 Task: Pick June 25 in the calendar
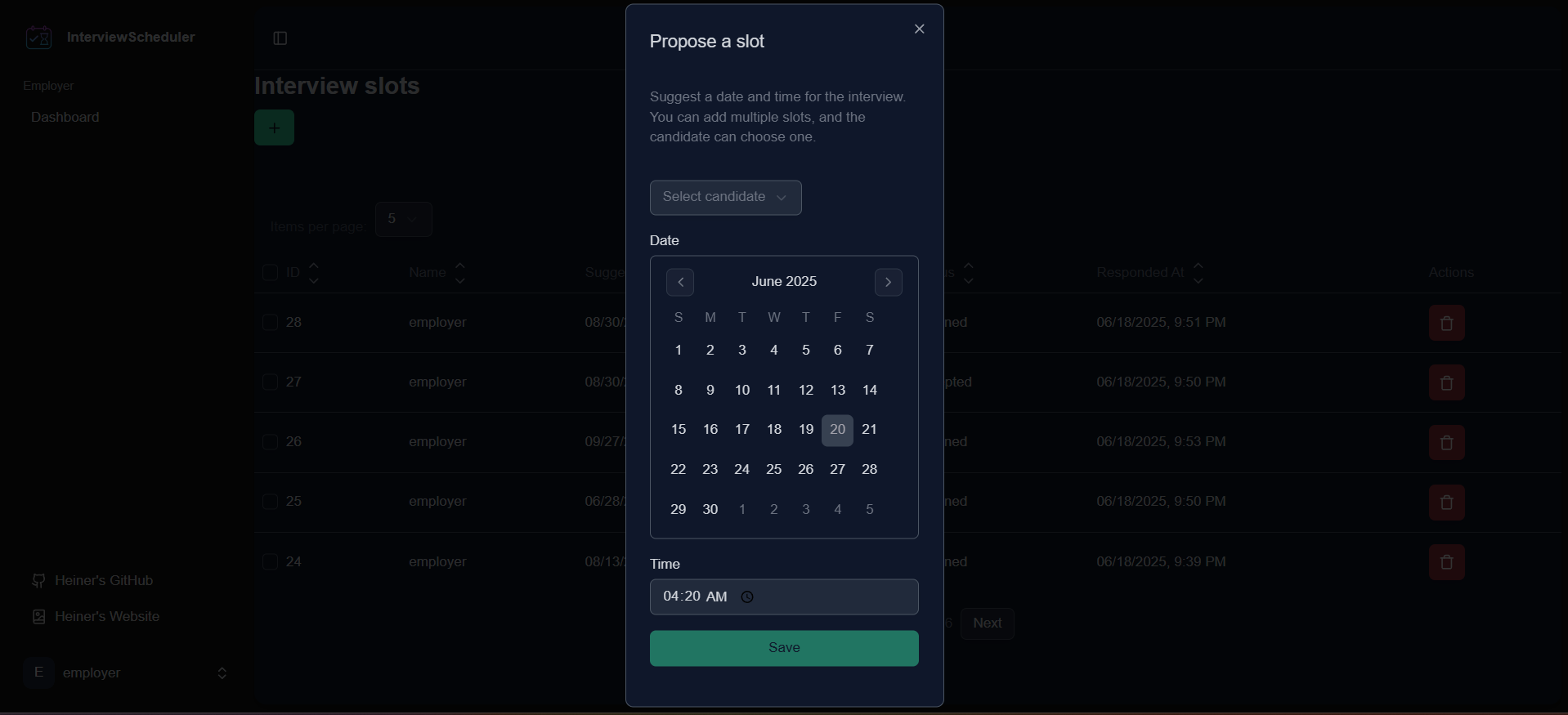[x=773, y=470]
